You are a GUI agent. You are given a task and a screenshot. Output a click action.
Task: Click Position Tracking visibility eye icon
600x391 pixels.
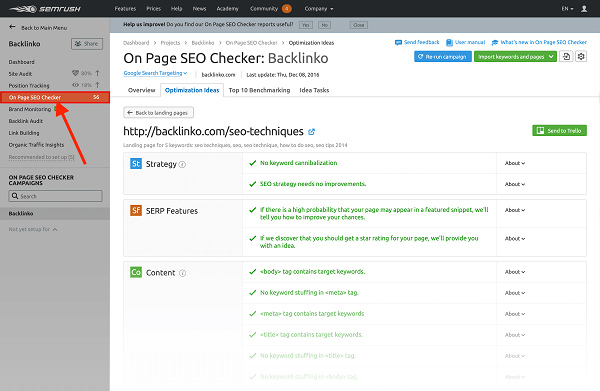click(75, 85)
